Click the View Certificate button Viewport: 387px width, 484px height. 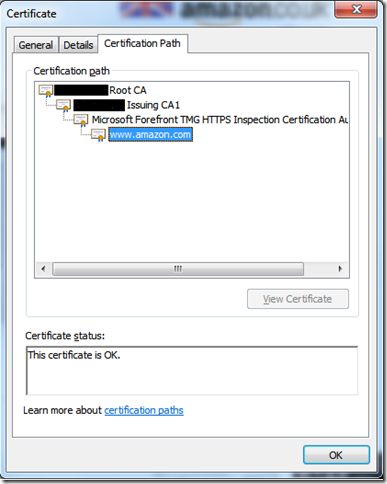tap(298, 299)
